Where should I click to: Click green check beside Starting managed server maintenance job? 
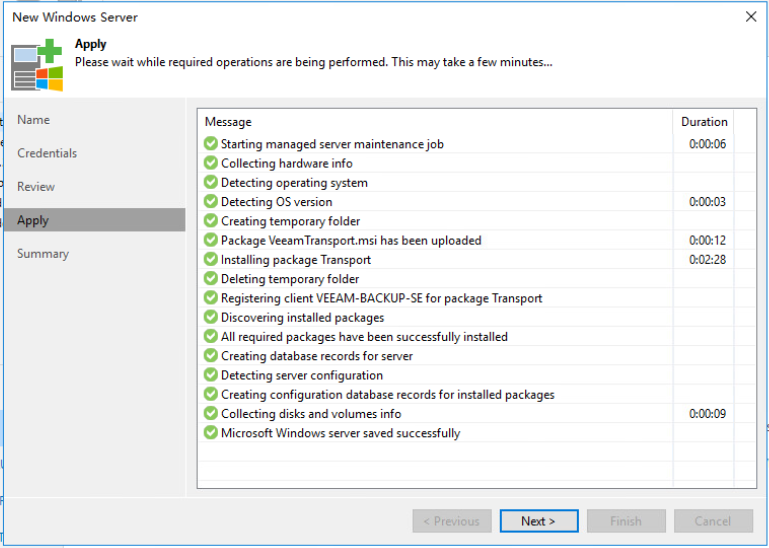[x=211, y=144]
